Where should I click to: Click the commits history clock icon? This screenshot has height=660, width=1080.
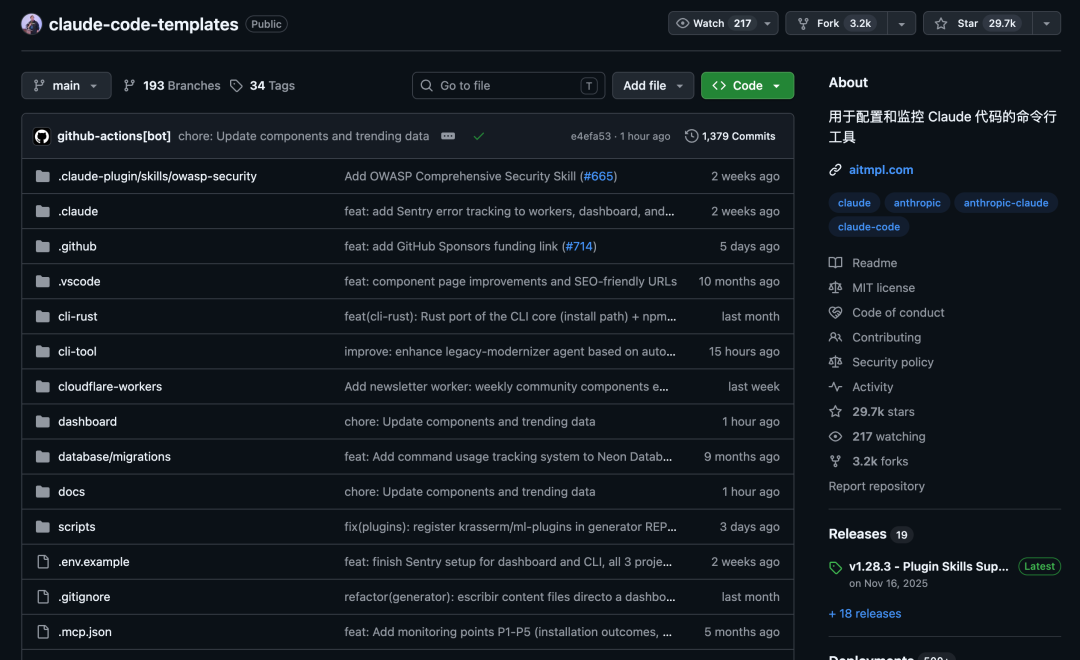pos(691,136)
